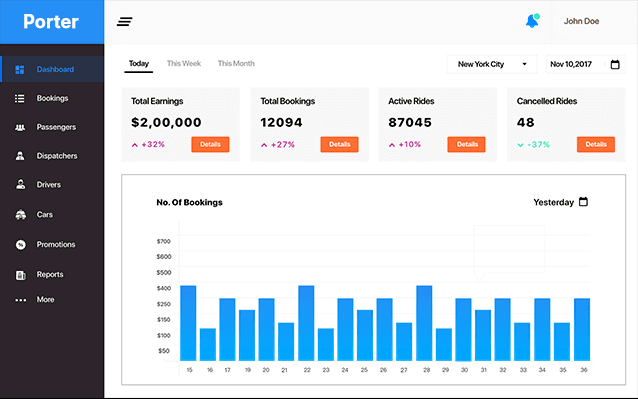Open the New York City dropdown
Screen dimensions: 638x399
[492, 64]
